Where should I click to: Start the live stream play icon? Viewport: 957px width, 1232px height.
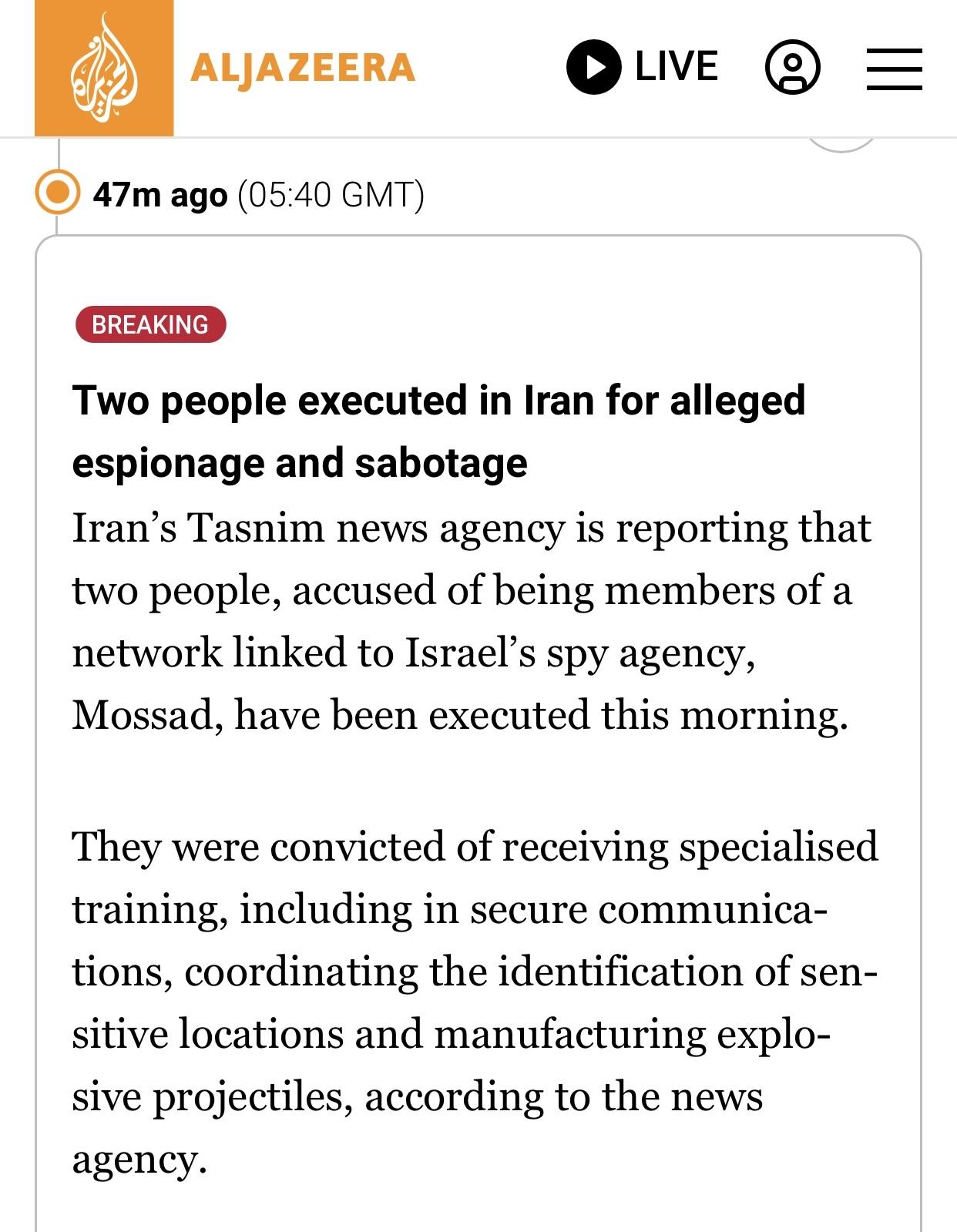(x=593, y=67)
